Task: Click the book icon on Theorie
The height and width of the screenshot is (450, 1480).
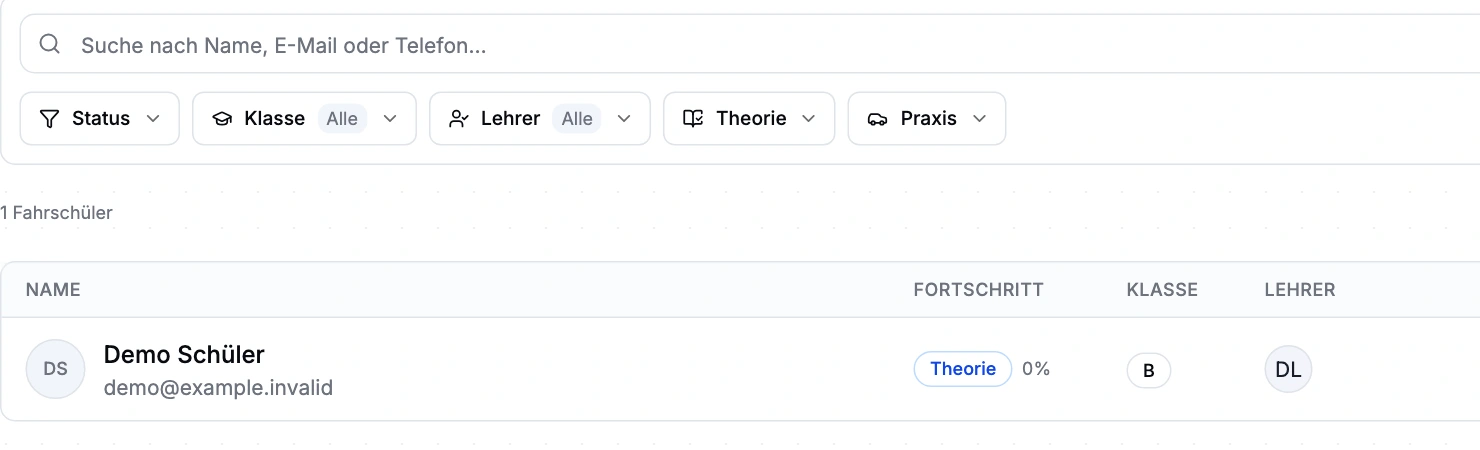Action: pos(693,119)
